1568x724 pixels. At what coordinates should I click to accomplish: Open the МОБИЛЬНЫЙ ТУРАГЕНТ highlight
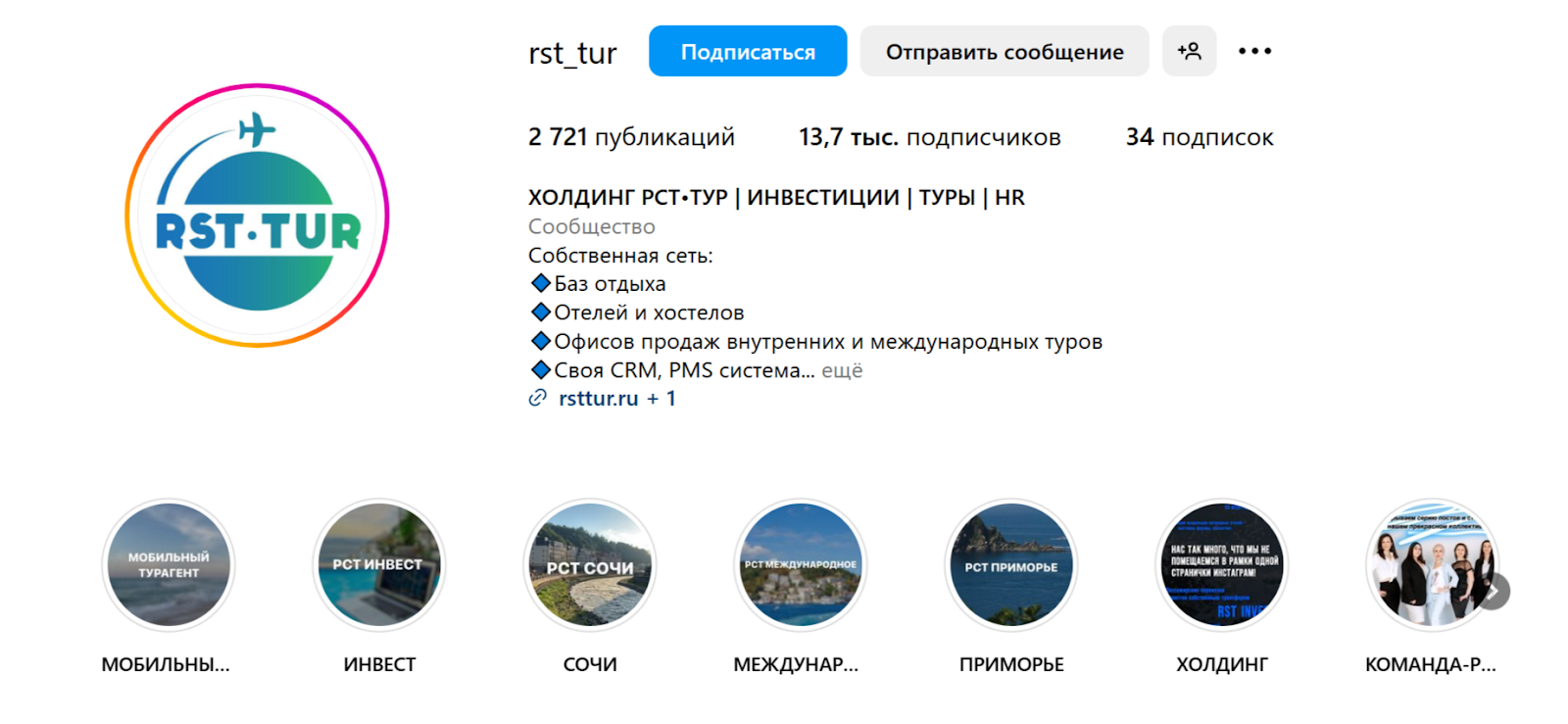(x=169, y=565)
